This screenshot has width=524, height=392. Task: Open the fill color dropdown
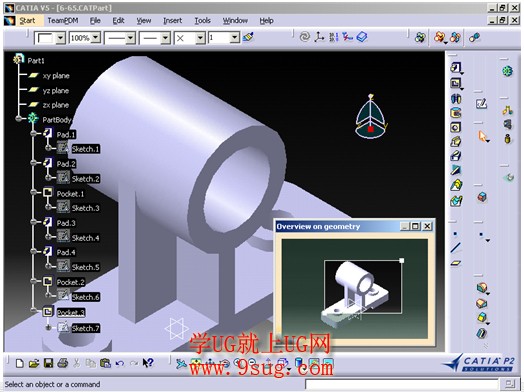[x=60, y=38]
